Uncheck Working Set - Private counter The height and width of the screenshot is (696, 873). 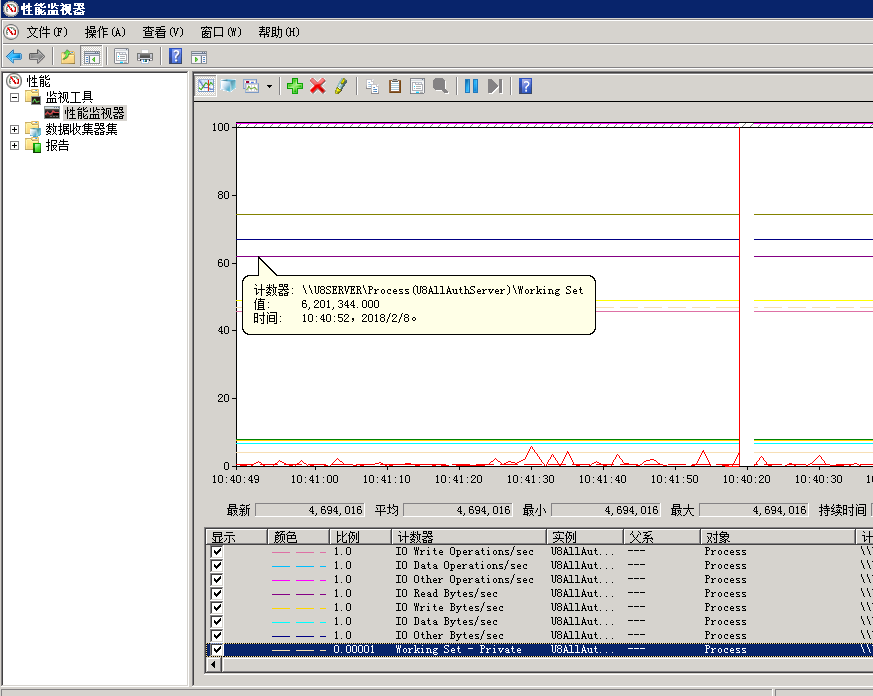pos(217,650)
